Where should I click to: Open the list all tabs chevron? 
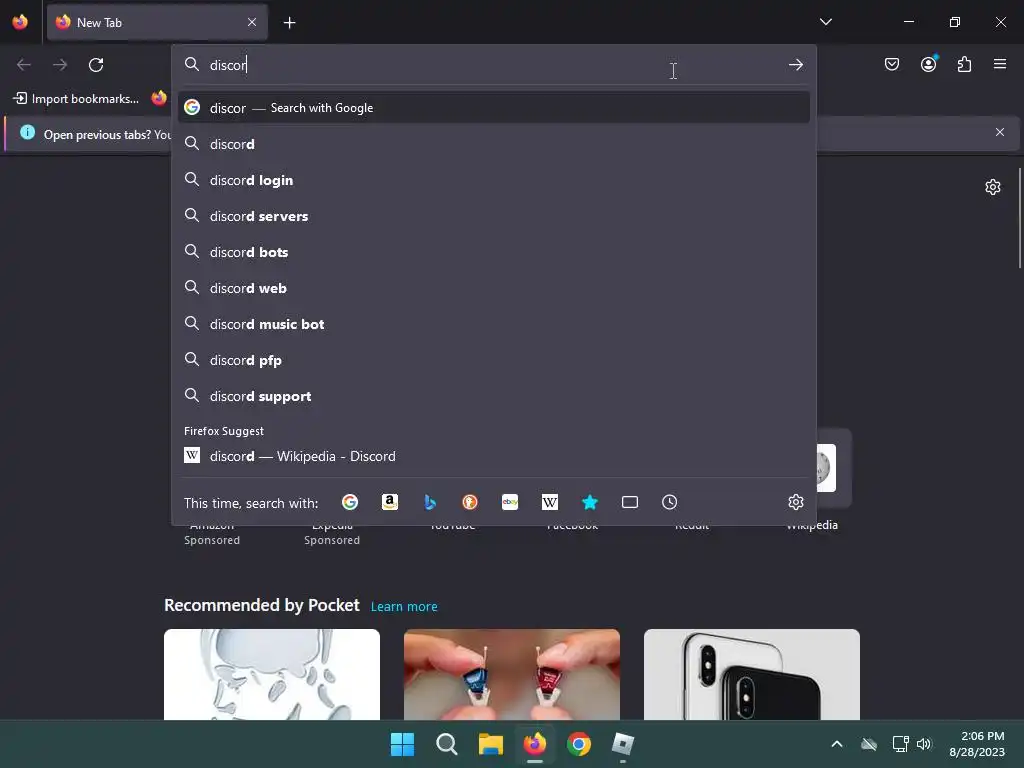click(x=825, y=22)
